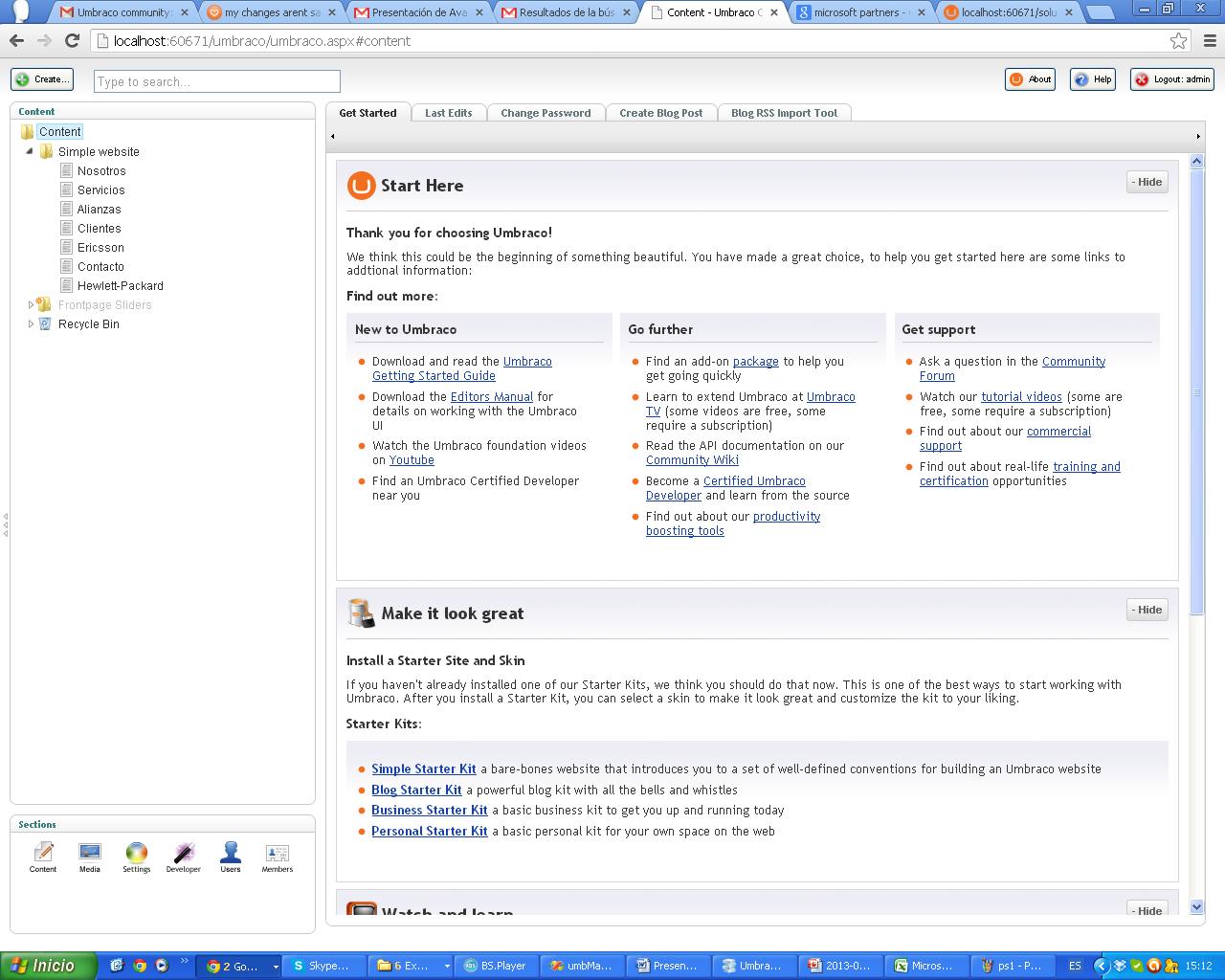Switch to the Get Started tab

(x=367, y=113)
